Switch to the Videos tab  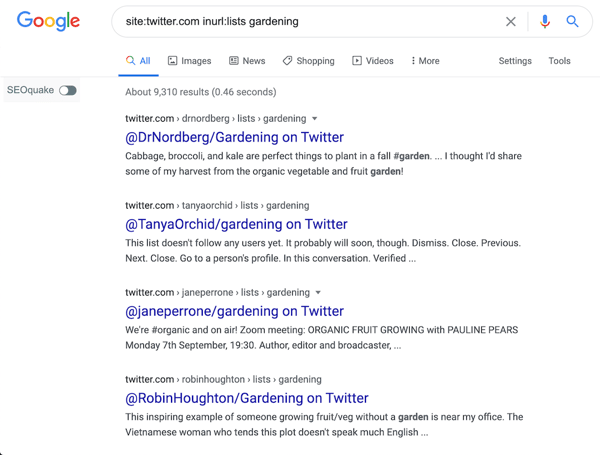coord(373,61)
